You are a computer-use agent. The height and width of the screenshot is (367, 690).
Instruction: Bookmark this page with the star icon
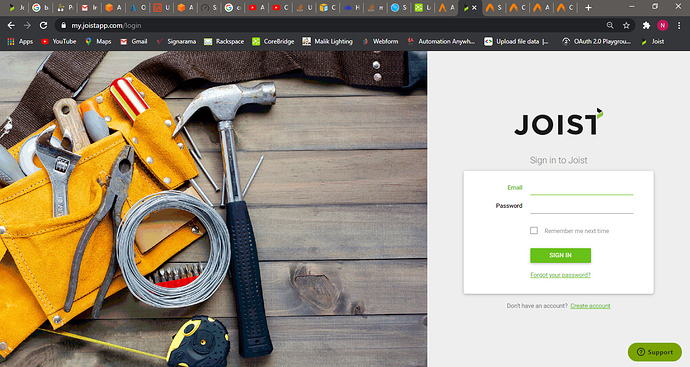(x=626, y=26)
